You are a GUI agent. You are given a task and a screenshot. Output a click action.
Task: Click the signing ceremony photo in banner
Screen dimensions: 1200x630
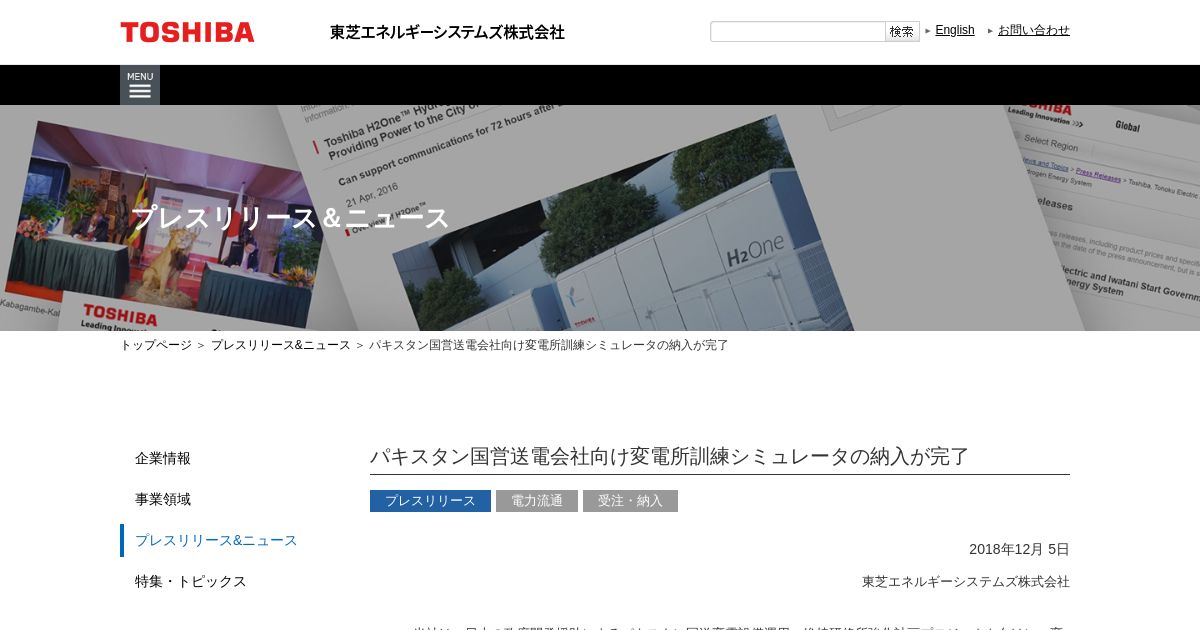165,225
